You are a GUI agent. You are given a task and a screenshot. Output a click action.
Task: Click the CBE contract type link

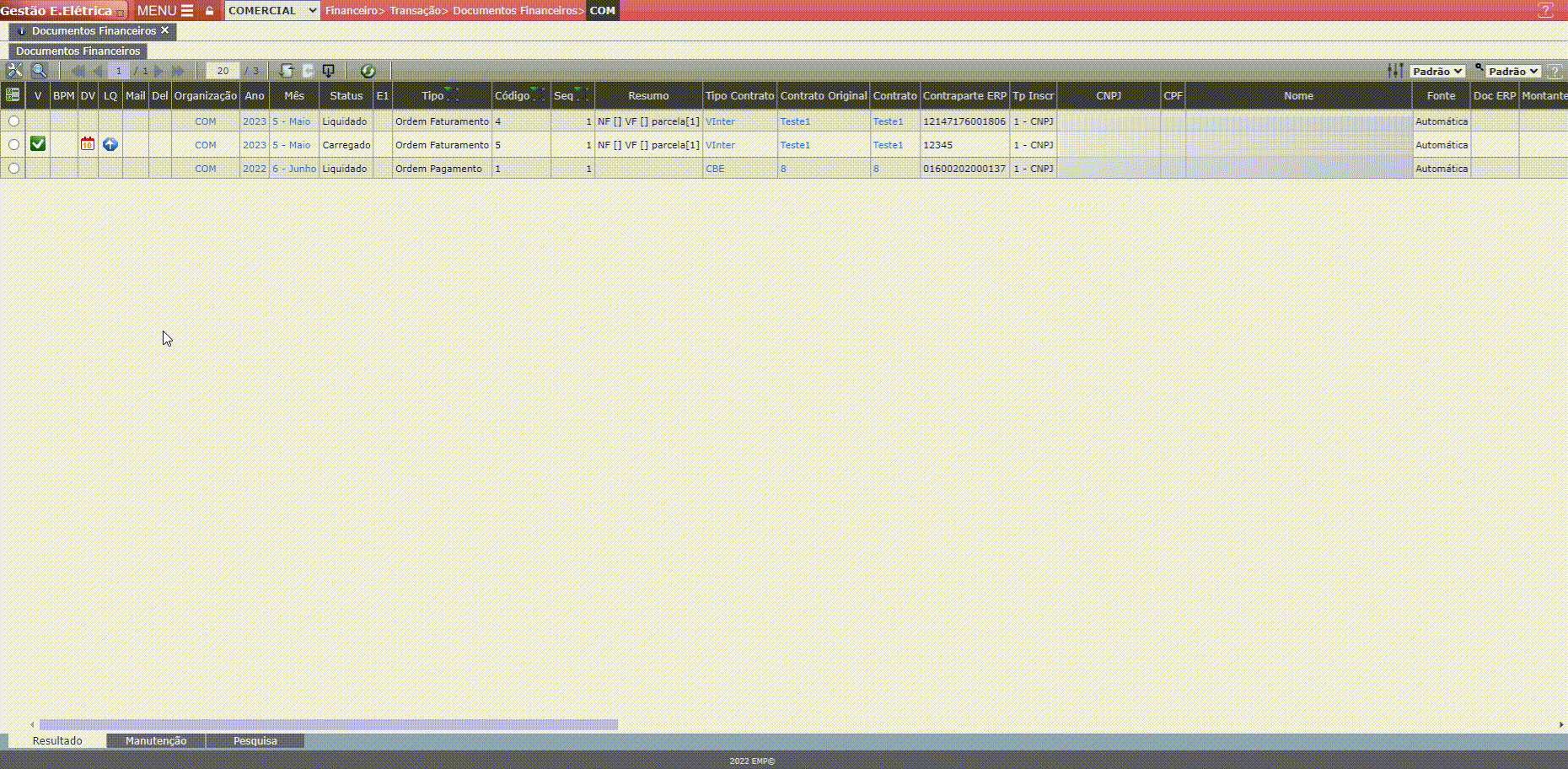coord(715,169)
